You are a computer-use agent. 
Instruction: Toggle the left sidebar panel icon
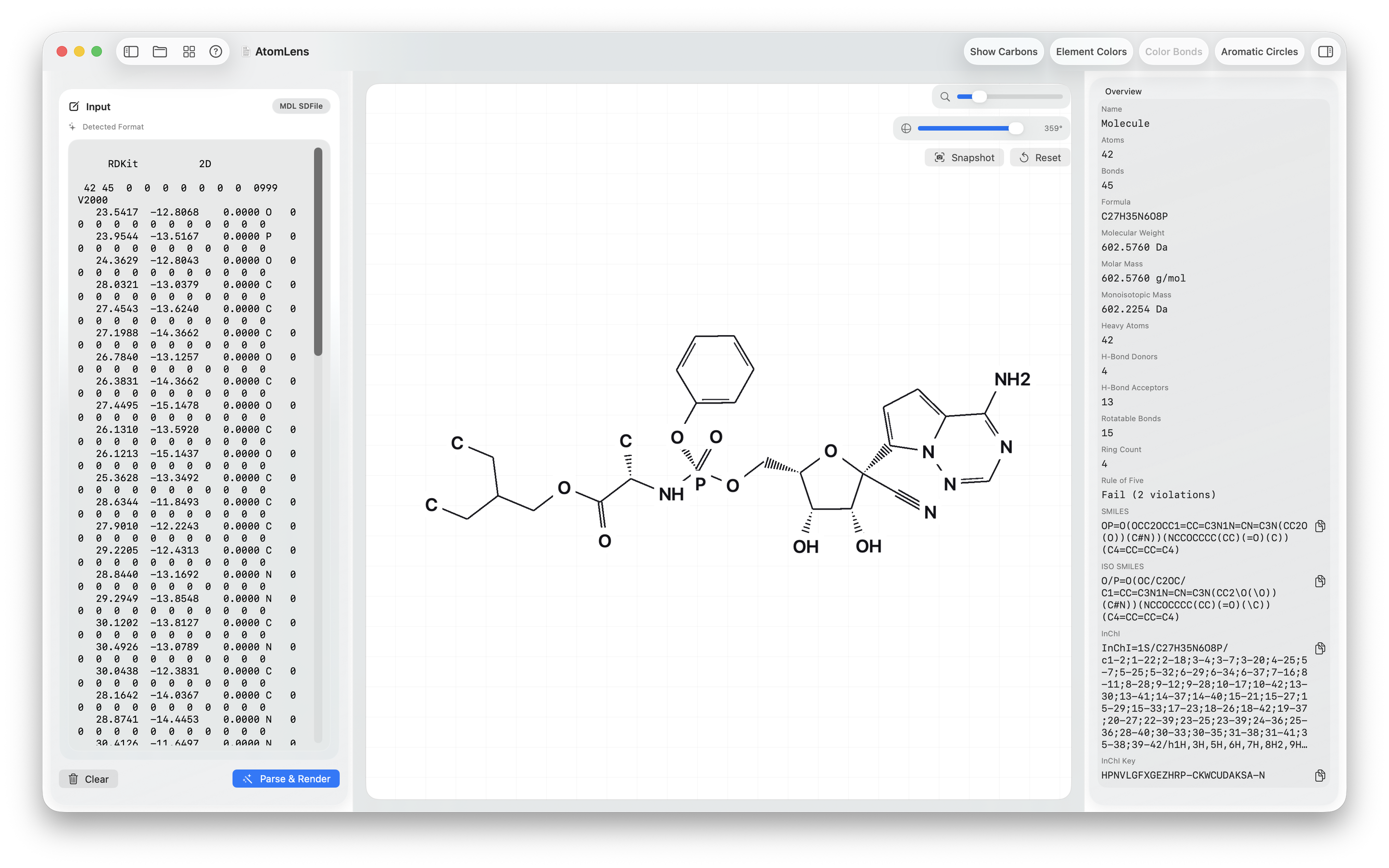tap(131, 52)
